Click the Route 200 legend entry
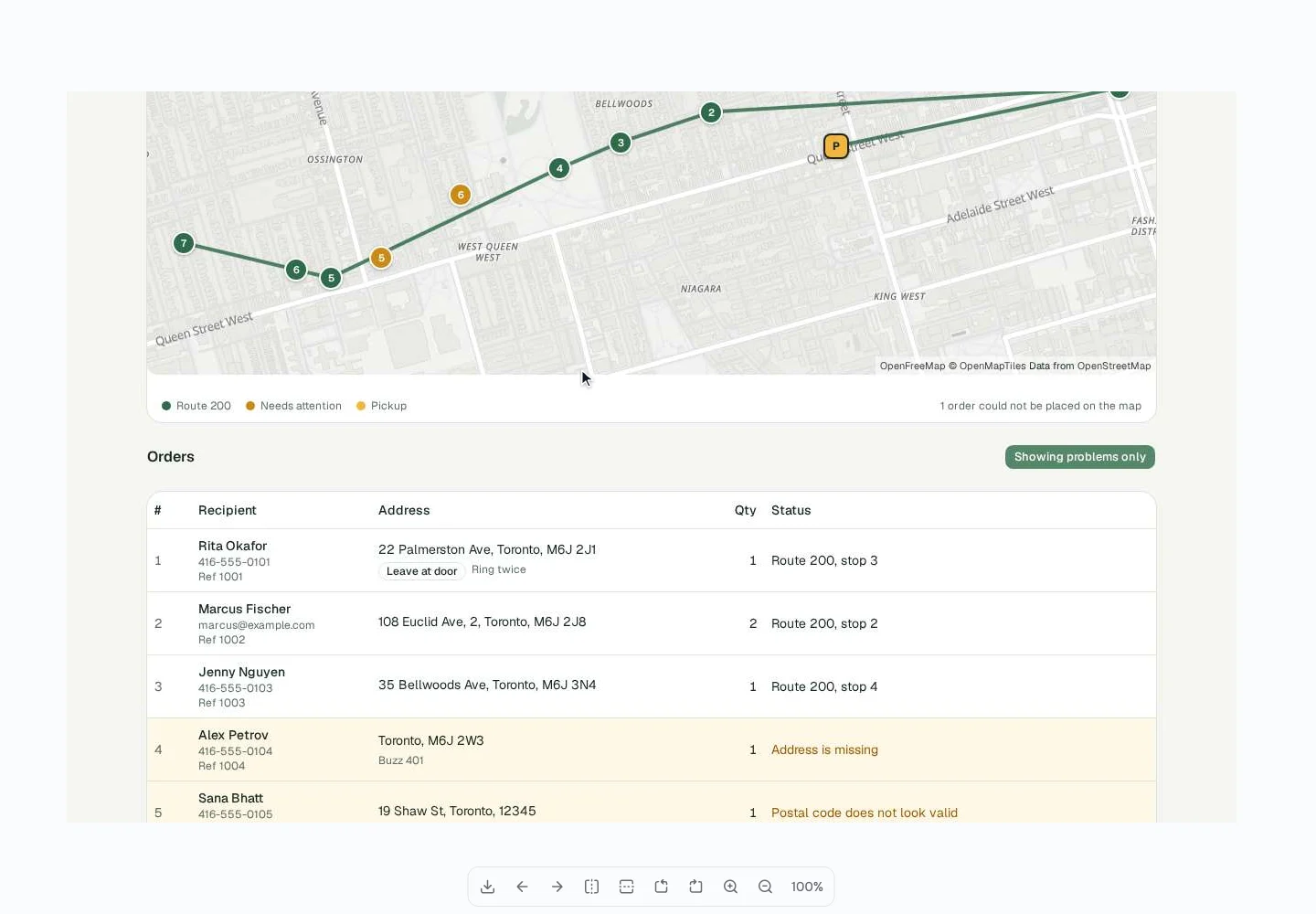Image resolution: width=1316 pixels, height=914 pixels. 196,406
